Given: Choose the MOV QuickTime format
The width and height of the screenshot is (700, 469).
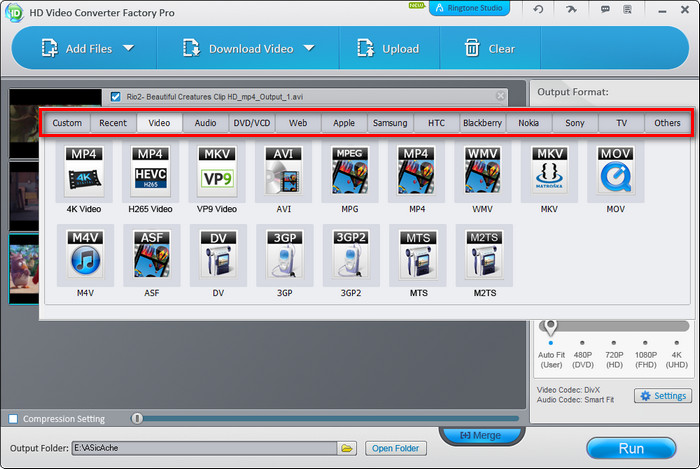Looking at the screenshot, I should pyautogui.click(x=616, y=172).
